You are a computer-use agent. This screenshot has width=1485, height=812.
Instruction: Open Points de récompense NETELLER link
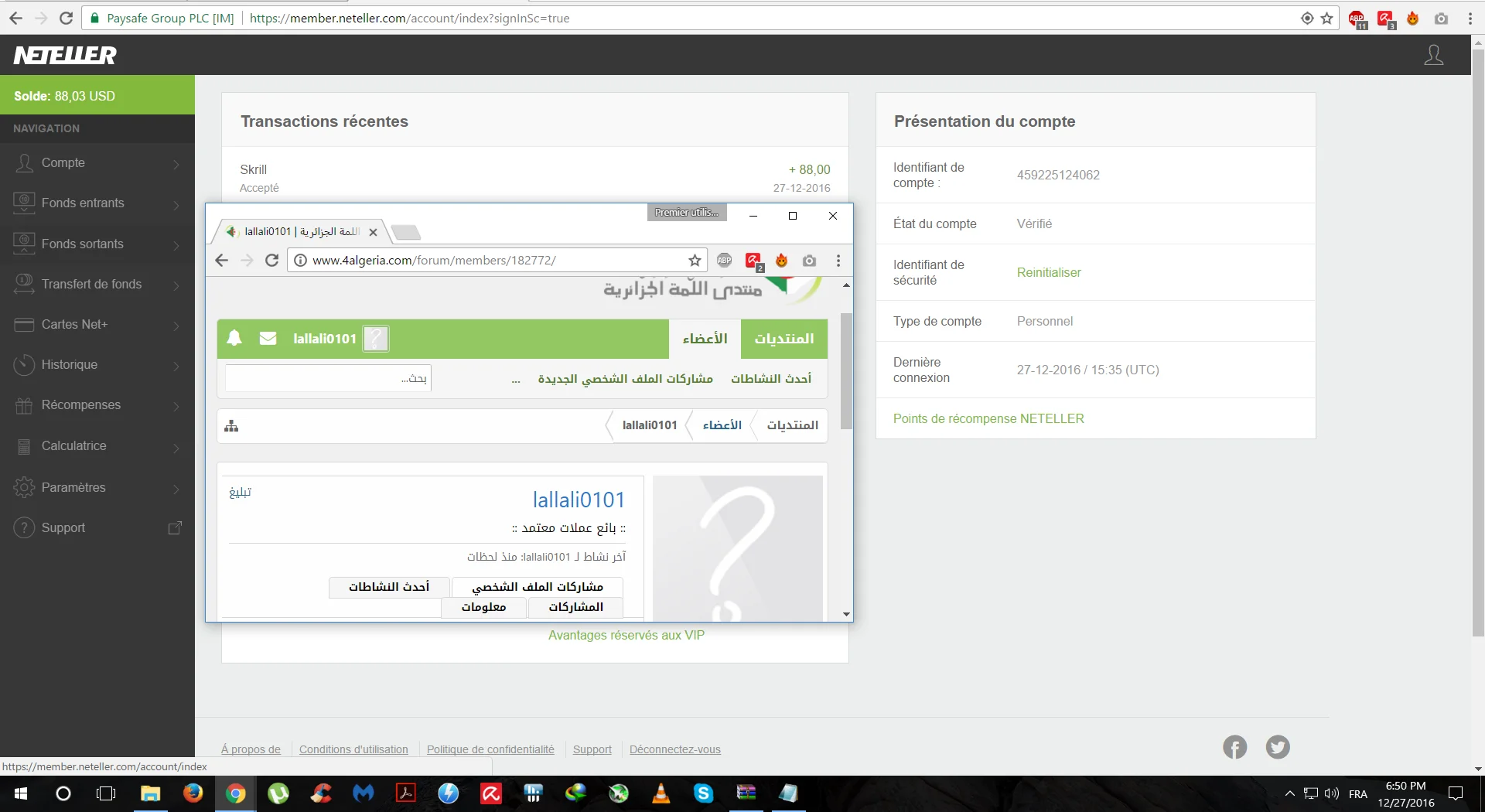[x=988, y=418]
